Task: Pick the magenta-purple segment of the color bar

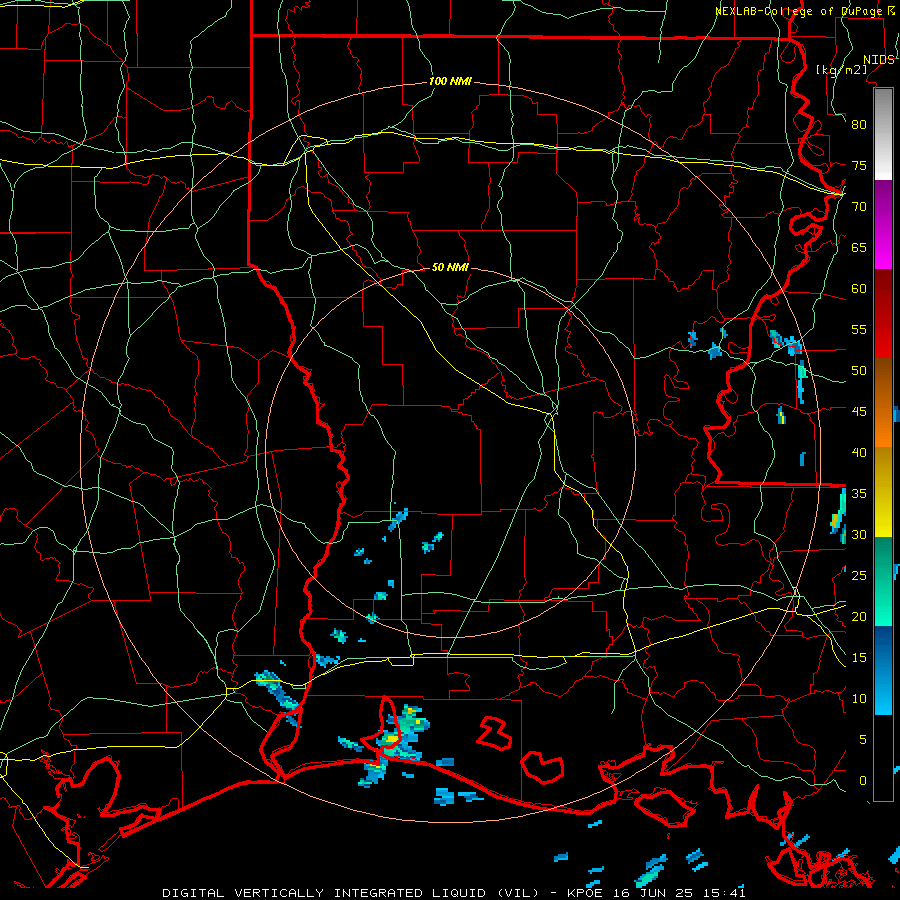Action: [883, 225]
